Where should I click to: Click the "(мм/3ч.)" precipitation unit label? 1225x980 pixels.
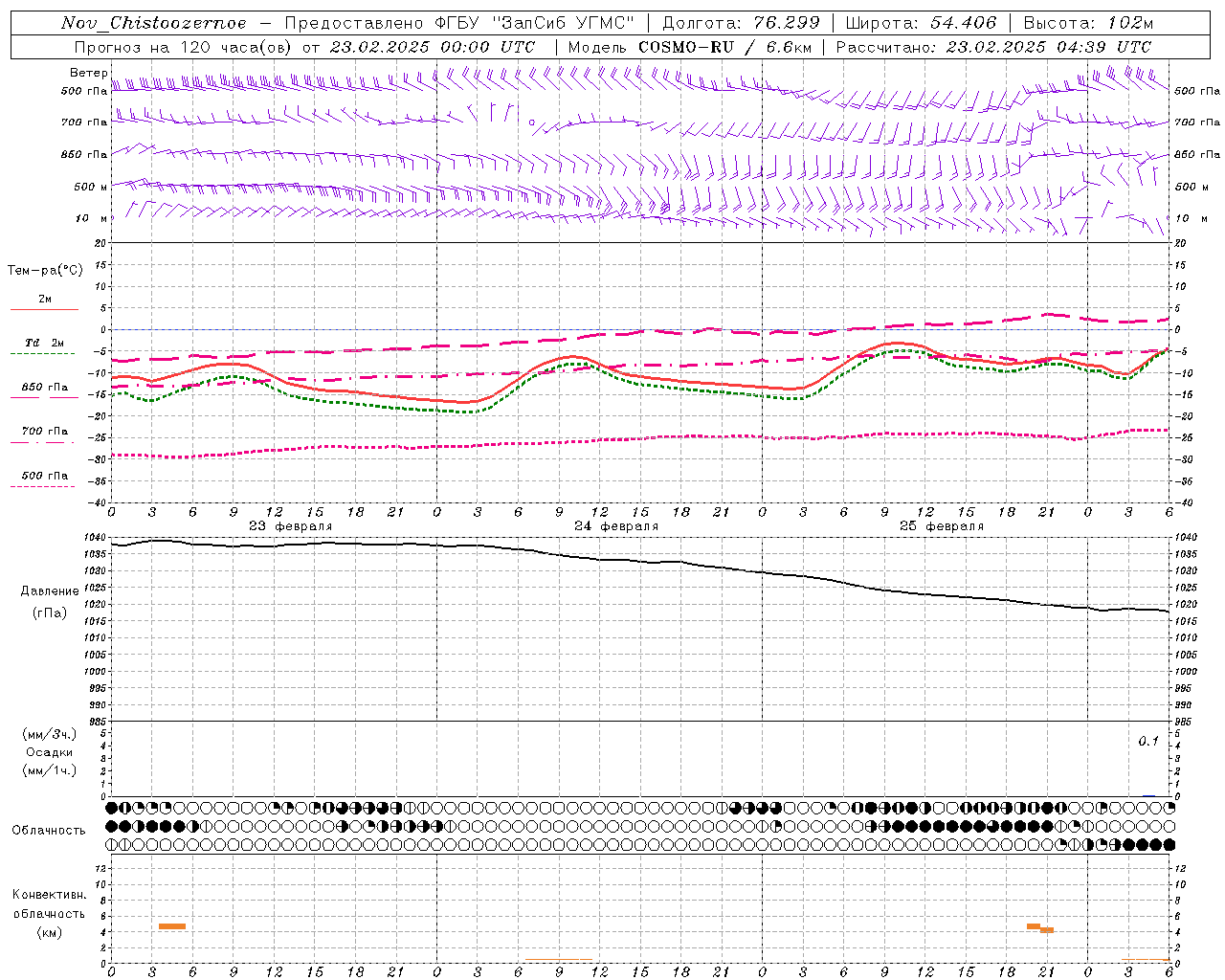tap(50, 735)
